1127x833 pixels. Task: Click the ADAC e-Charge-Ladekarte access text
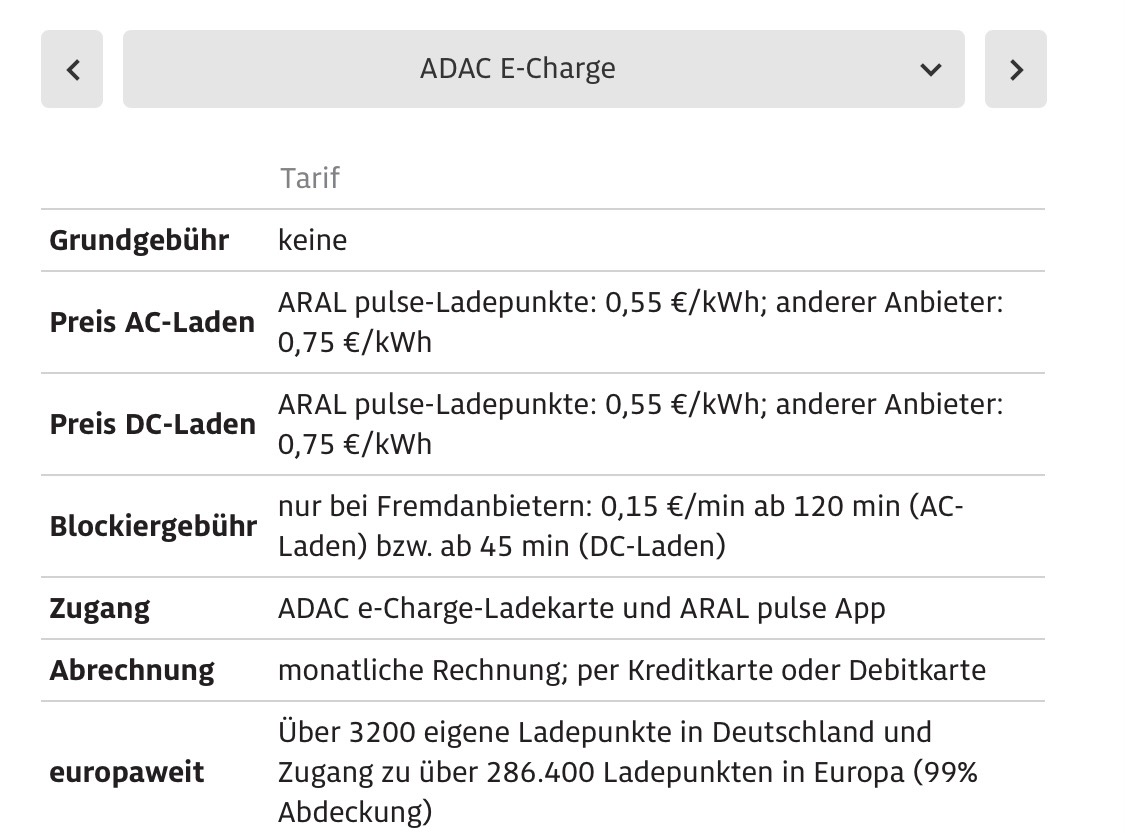coord(581,608)
